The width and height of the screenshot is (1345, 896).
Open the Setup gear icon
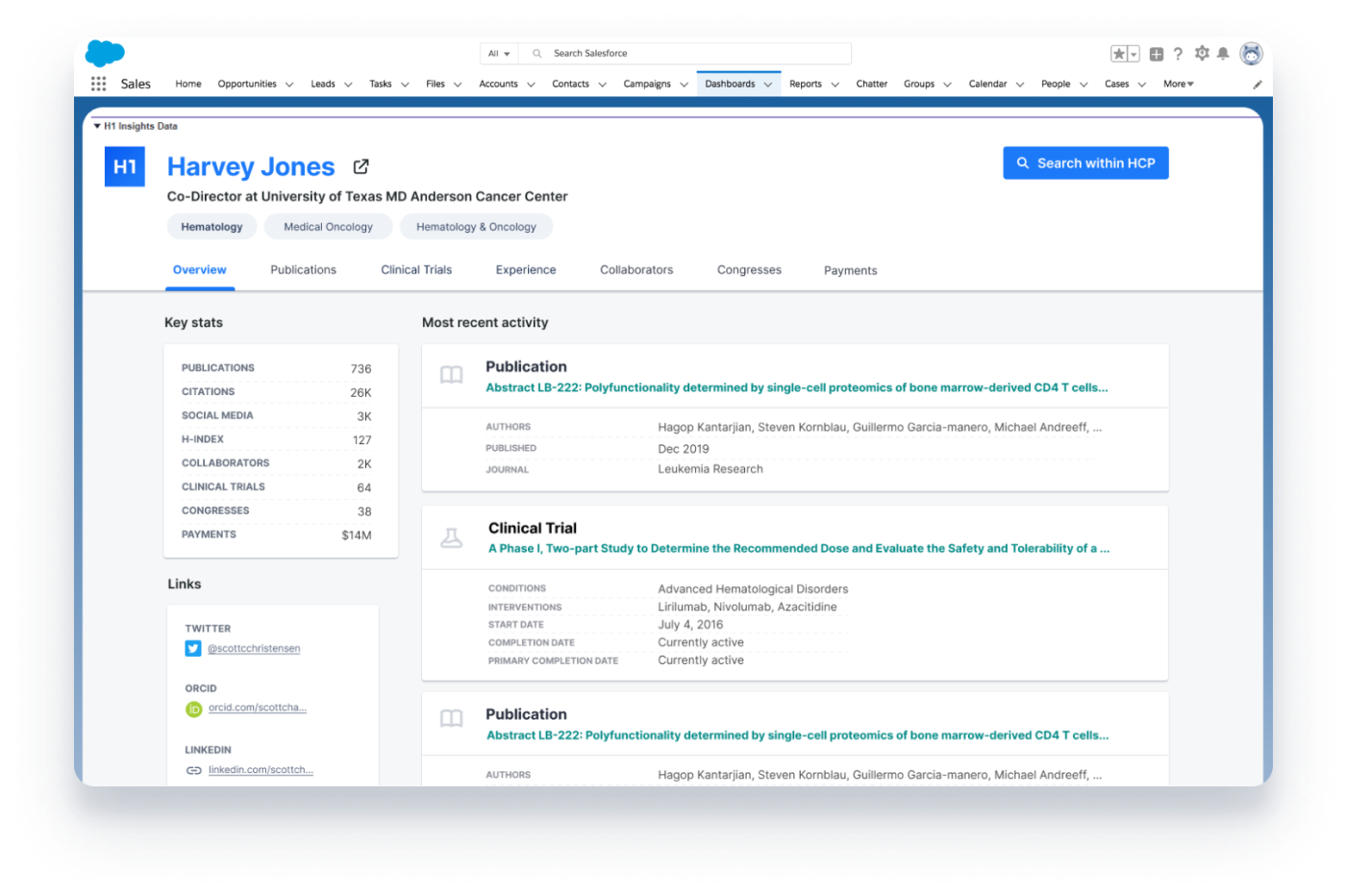(x=1202, y=54)
